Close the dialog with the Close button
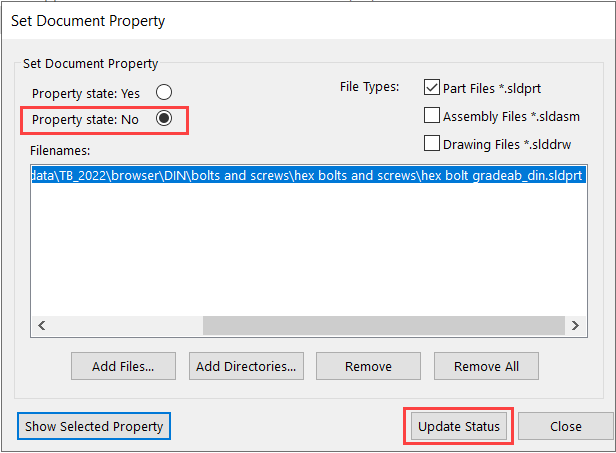This screenshot has height=453, width=616. tap(565, 426)
